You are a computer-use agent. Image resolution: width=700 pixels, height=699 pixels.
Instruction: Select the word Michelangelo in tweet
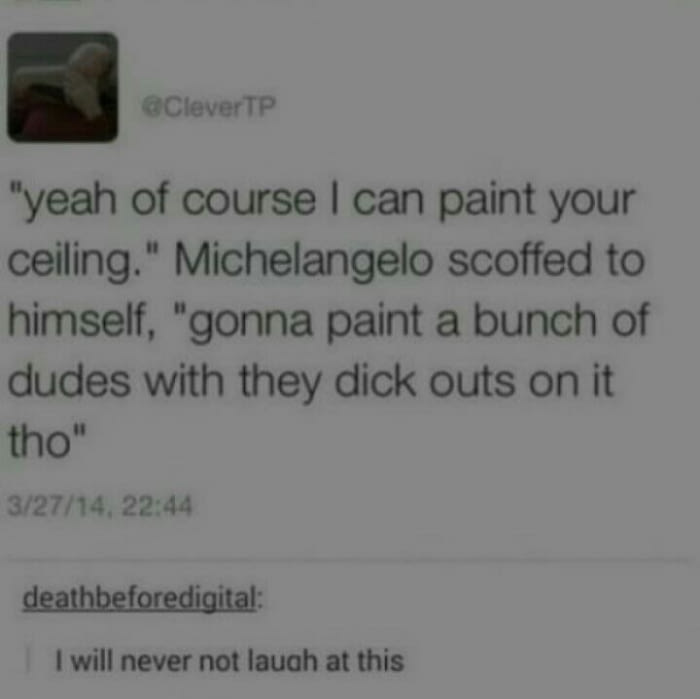(304, 261)
